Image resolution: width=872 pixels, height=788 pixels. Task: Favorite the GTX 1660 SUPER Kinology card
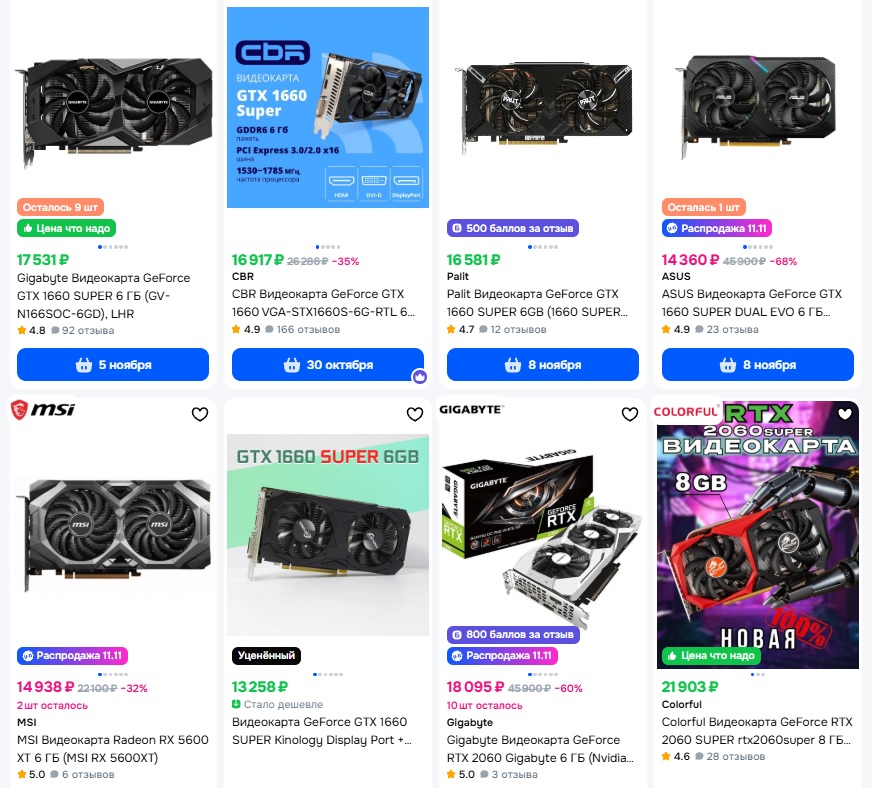[x=415, y=414]
